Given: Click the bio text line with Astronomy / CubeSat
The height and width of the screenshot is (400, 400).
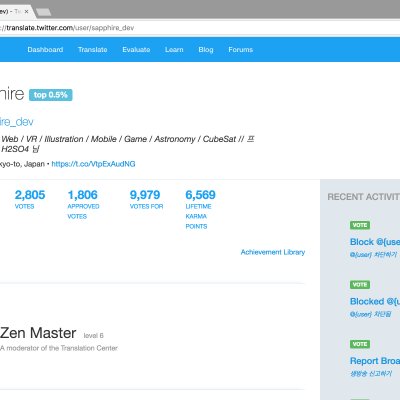Looking at the screenshot, I should click(x=127, y=139).
